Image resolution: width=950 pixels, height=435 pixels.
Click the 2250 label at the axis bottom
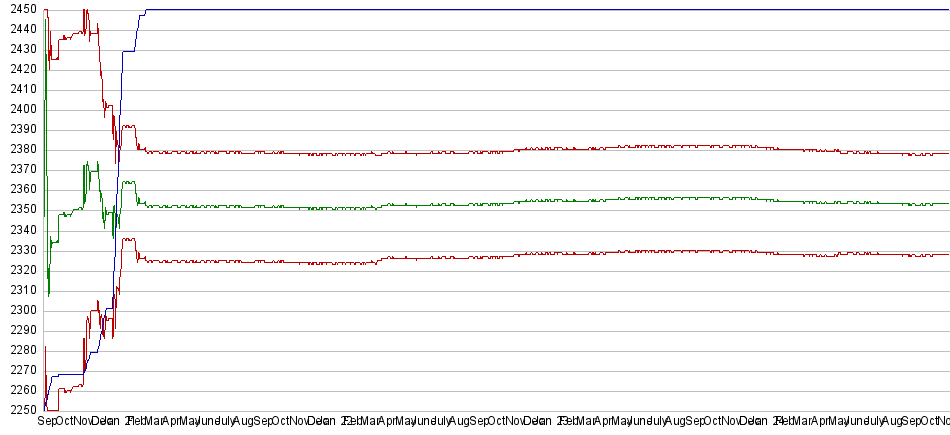[x=19, y=410]
